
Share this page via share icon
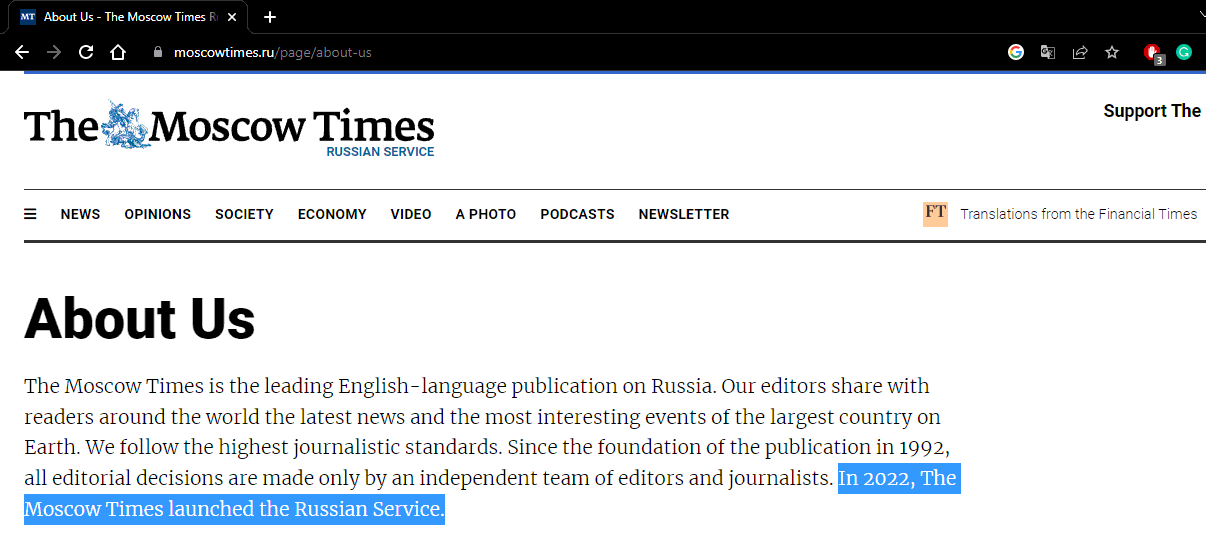pyautogui.click(x=1080, y=52)
